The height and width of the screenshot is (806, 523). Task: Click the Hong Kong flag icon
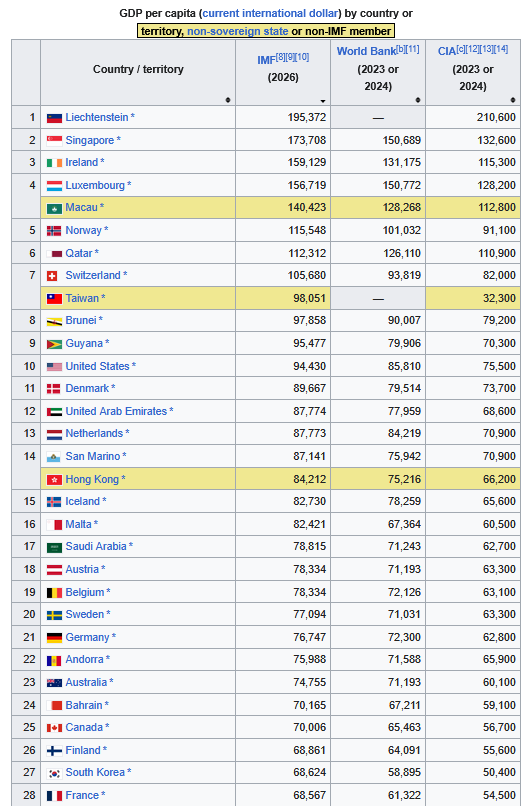[x=54, y=480]
